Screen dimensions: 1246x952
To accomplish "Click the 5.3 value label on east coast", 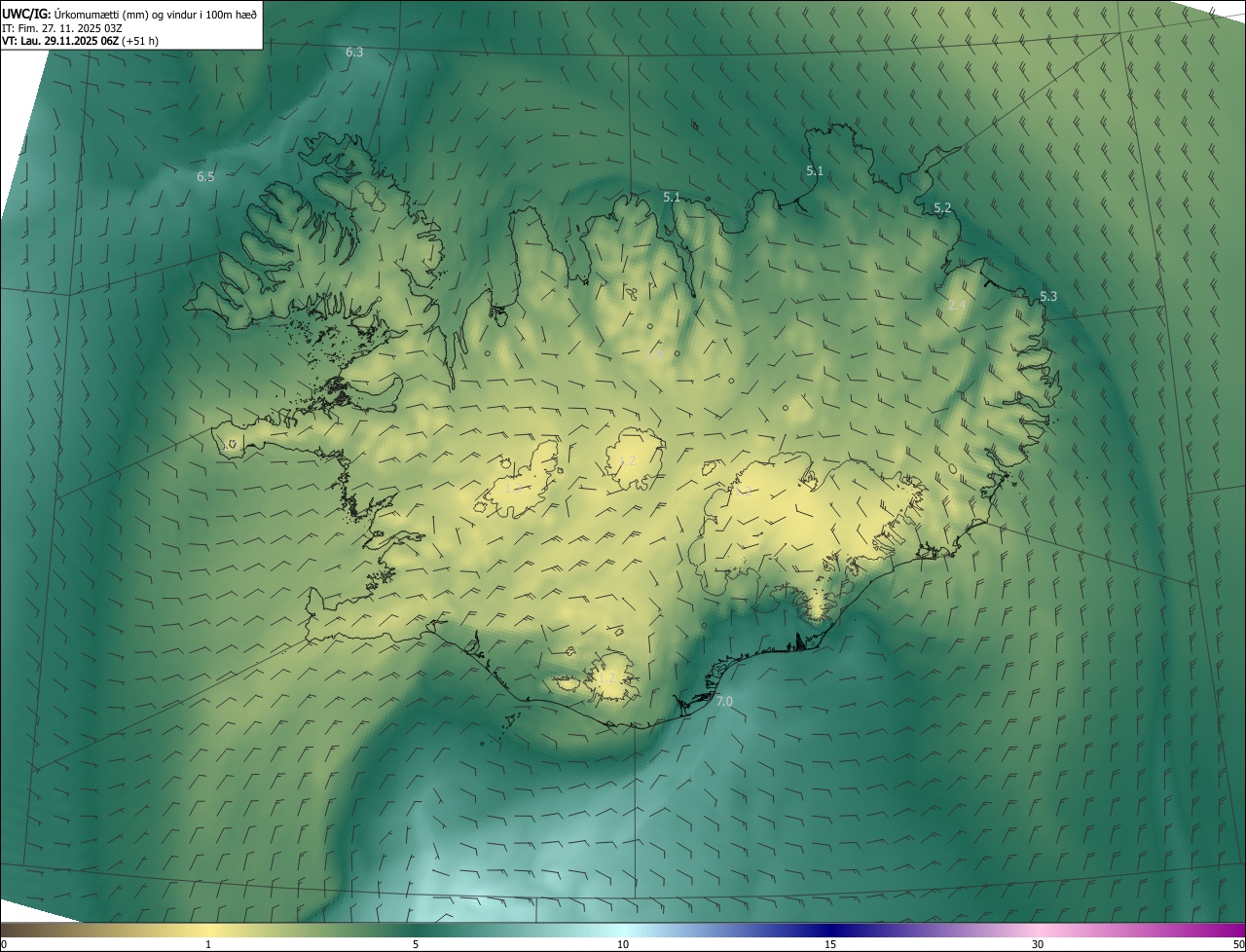I will [1048, 297].
